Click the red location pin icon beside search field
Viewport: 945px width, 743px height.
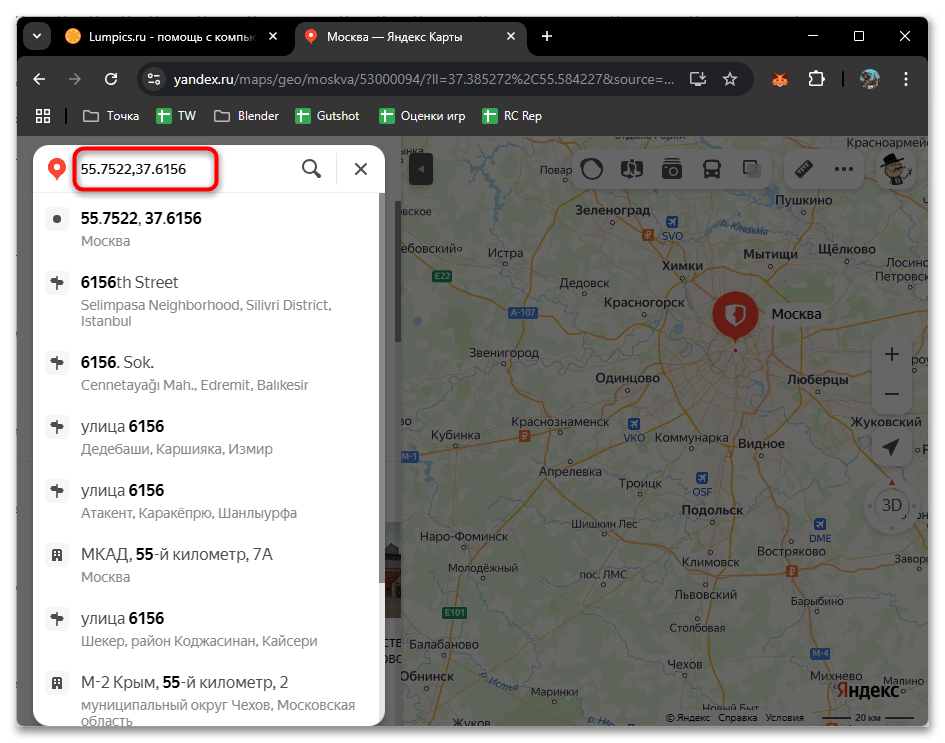57,169
